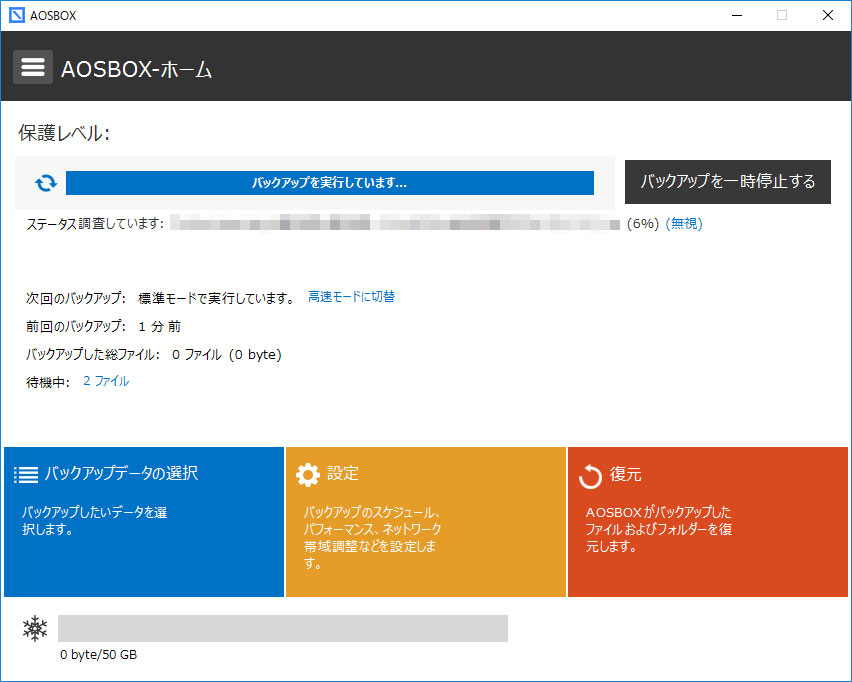Click the バックアップした総ファイル: label
The width and height of the screenshot is (852, 682).
(93, 355)
